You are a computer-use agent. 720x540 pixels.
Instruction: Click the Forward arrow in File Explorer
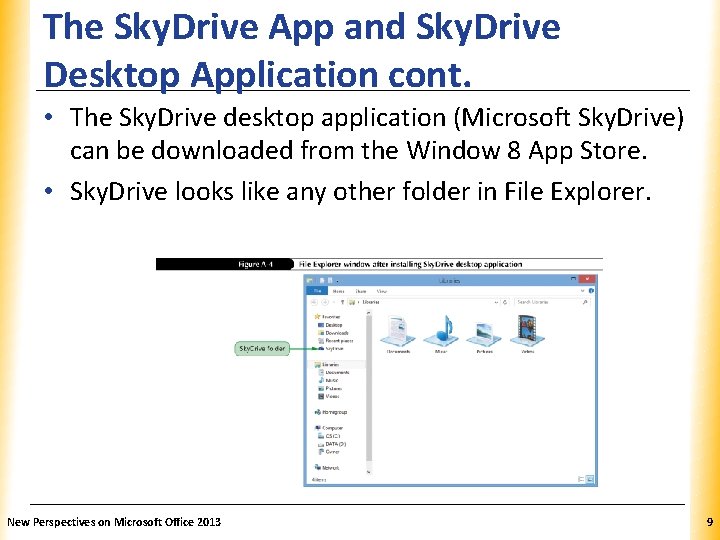click(325, 302)
